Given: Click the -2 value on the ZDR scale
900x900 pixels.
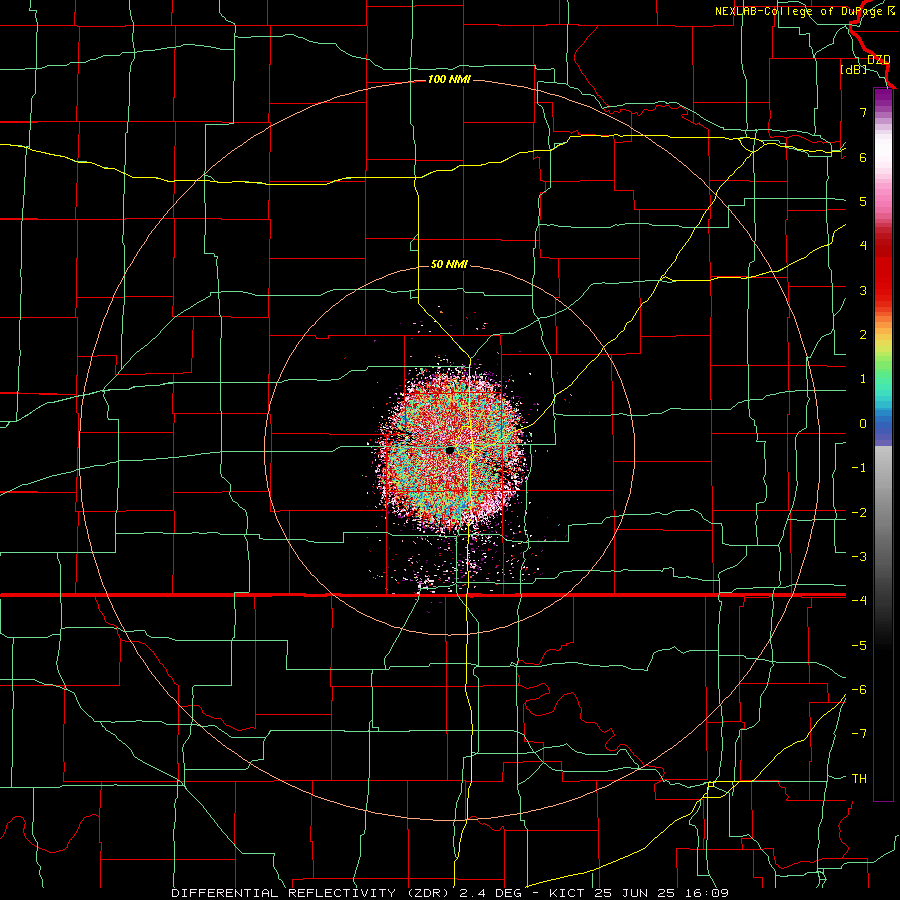Looking at the screenshot, I should tap(859, 513).
